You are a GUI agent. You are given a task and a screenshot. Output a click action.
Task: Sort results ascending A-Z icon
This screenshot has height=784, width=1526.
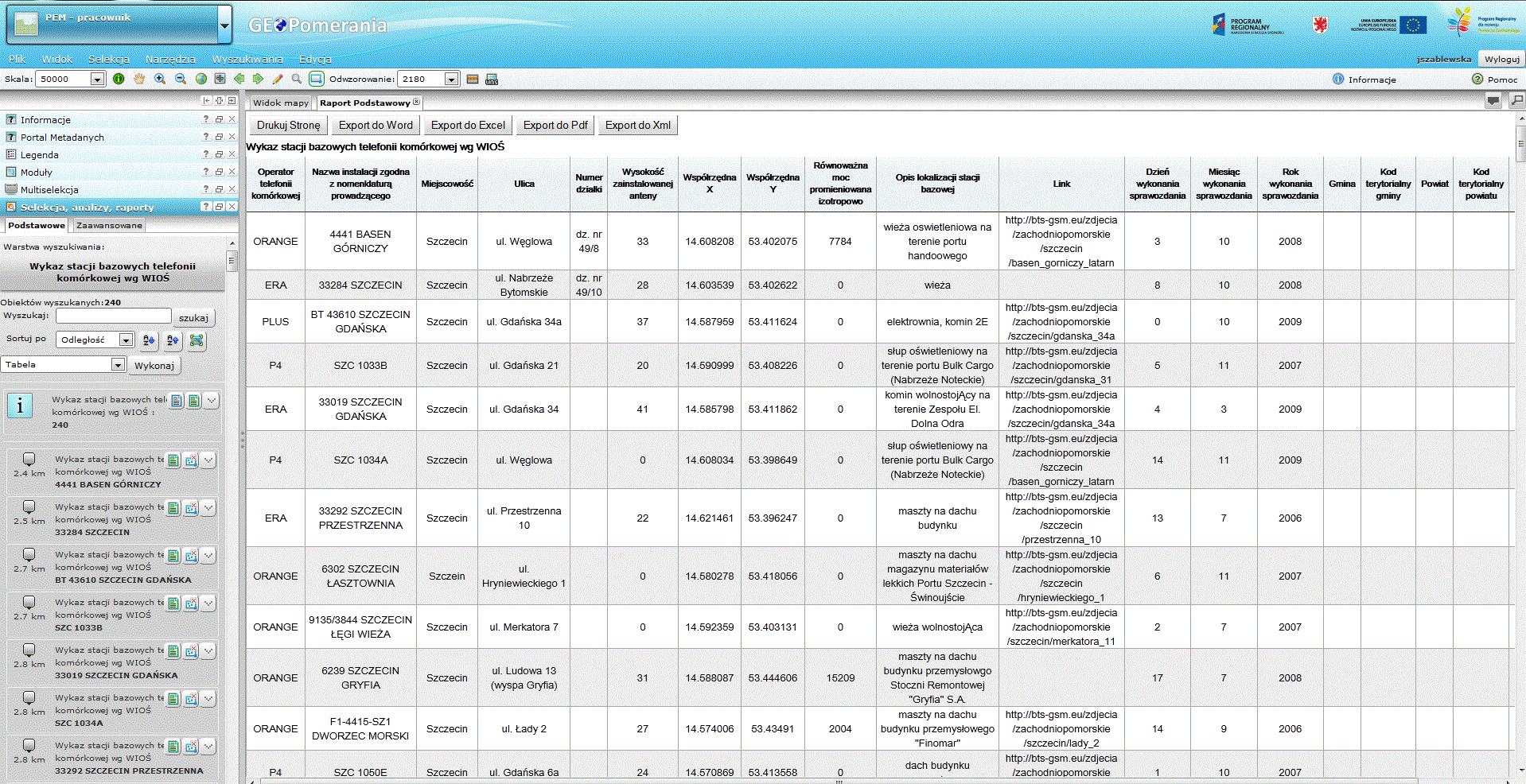(x=149, y=340)
